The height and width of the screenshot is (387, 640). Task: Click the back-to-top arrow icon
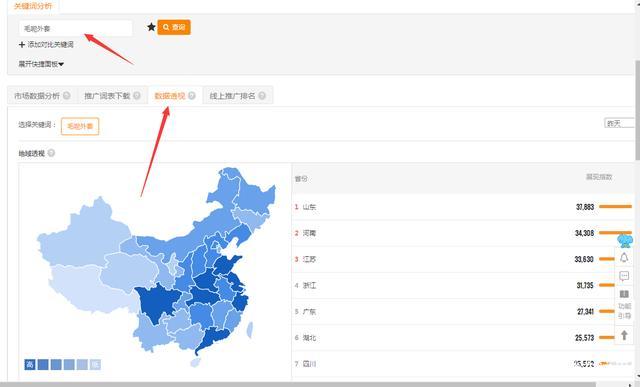coord(624,335)
